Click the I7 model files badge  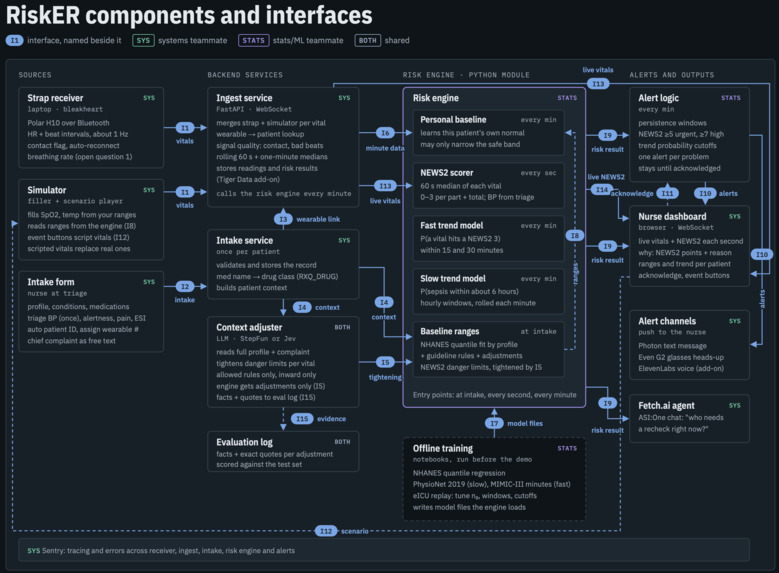point(494,423)
